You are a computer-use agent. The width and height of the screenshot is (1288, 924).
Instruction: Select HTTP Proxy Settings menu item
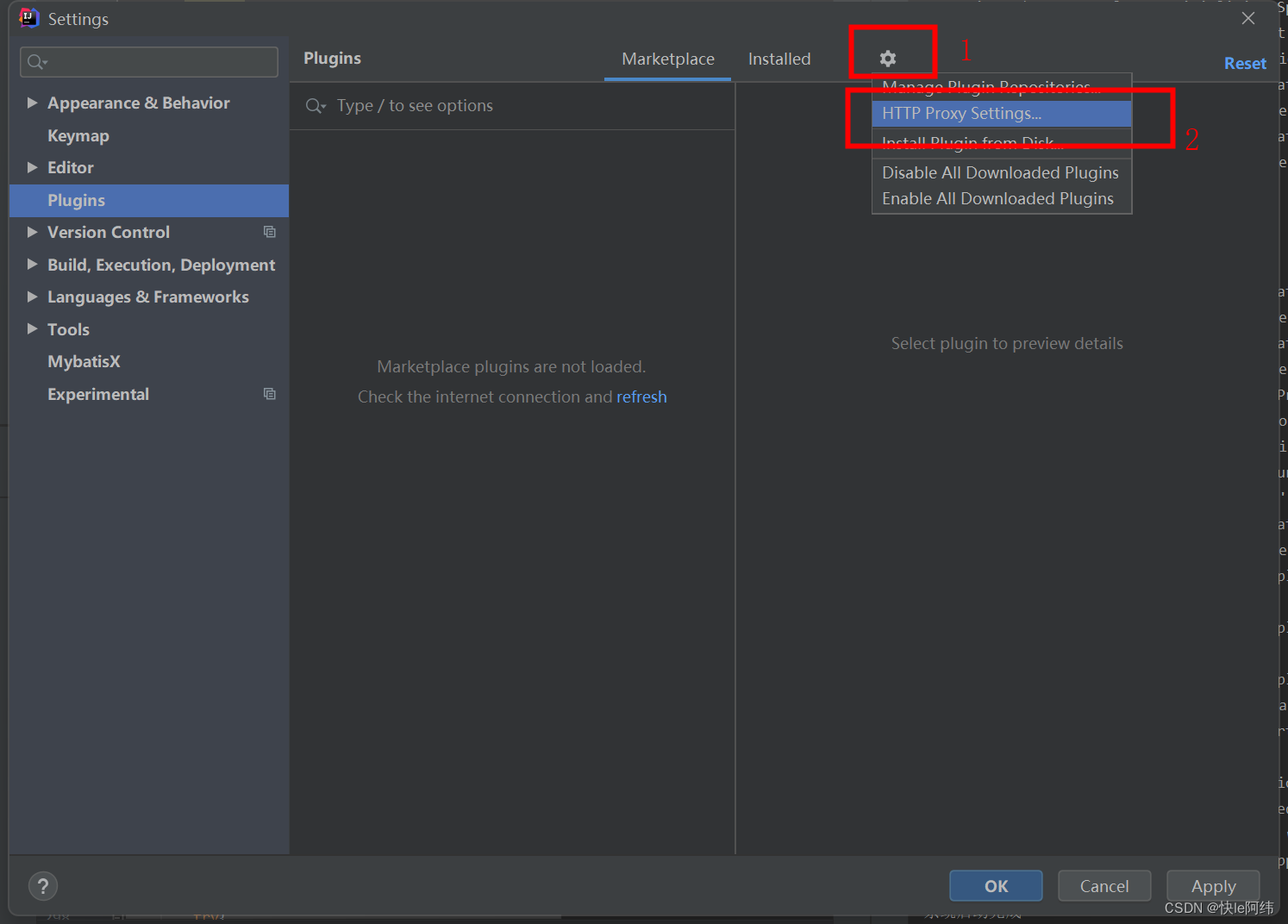coord(1002,113)
